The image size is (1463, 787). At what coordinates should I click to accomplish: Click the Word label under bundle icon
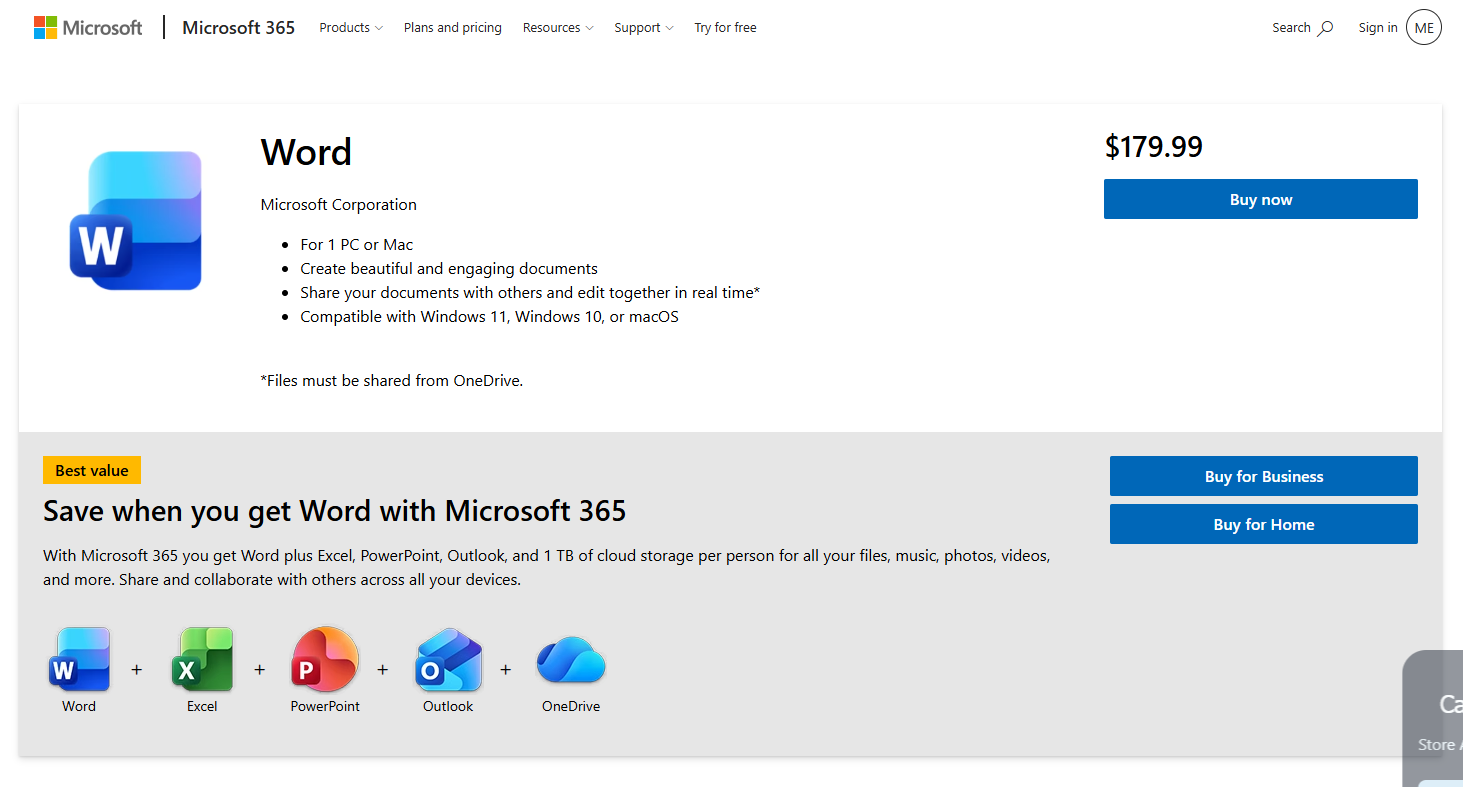click(x=79, y=706)
